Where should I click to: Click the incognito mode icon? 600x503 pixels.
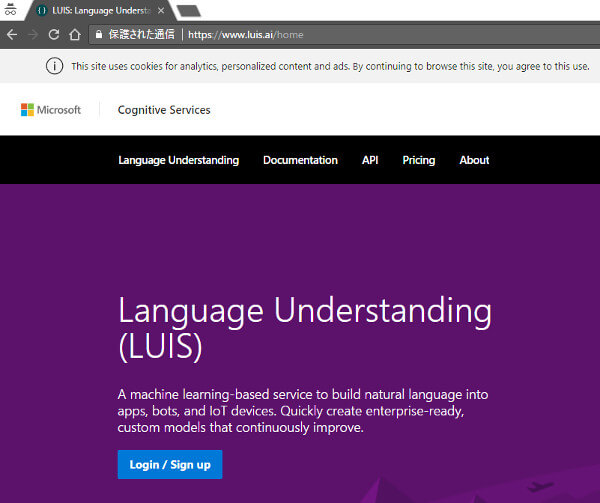(x=10, y=9)
